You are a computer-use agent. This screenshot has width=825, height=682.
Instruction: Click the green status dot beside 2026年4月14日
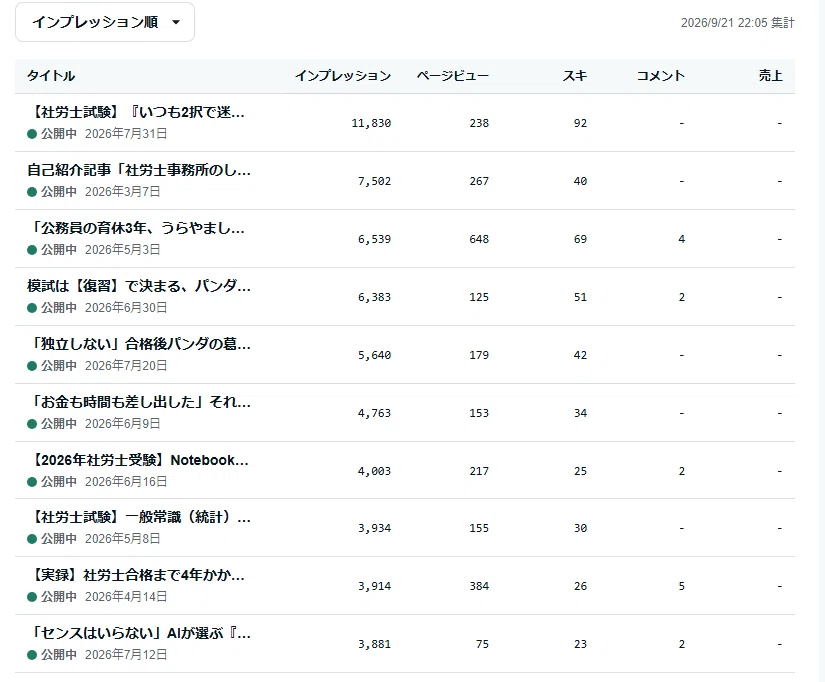32,597
